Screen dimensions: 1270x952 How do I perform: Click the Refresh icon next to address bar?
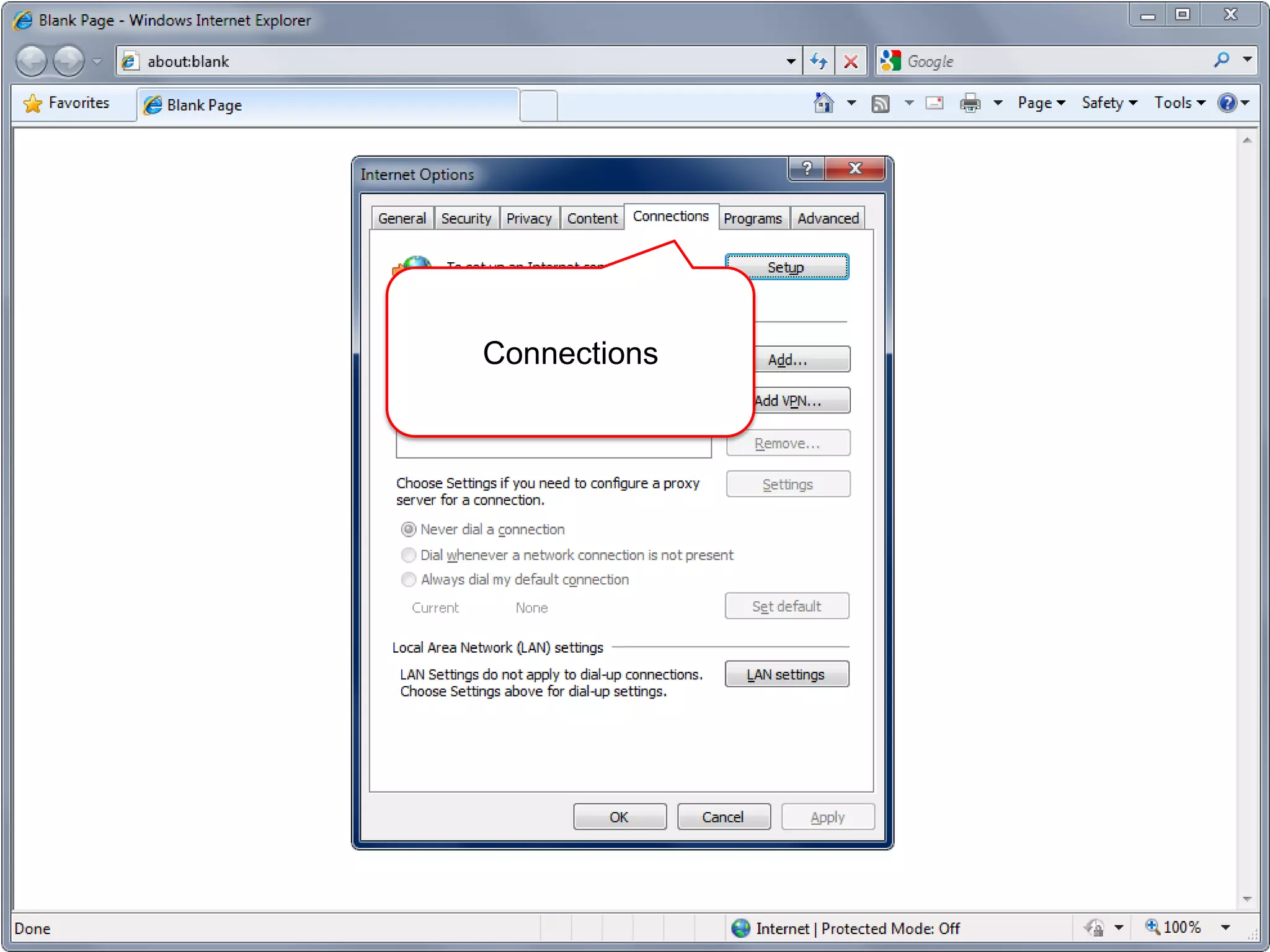819,61
